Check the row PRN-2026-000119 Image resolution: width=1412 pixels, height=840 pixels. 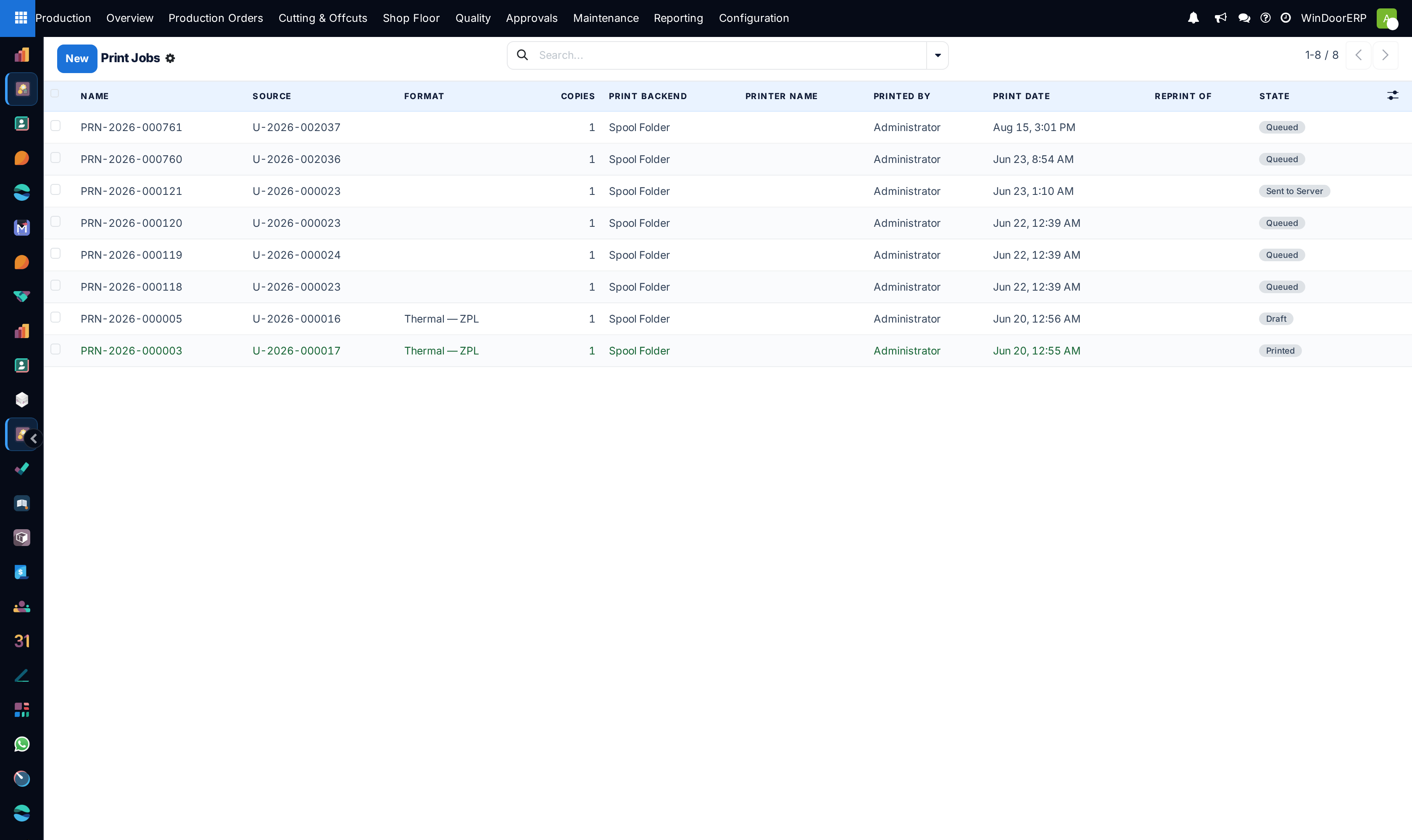point(55,253)
